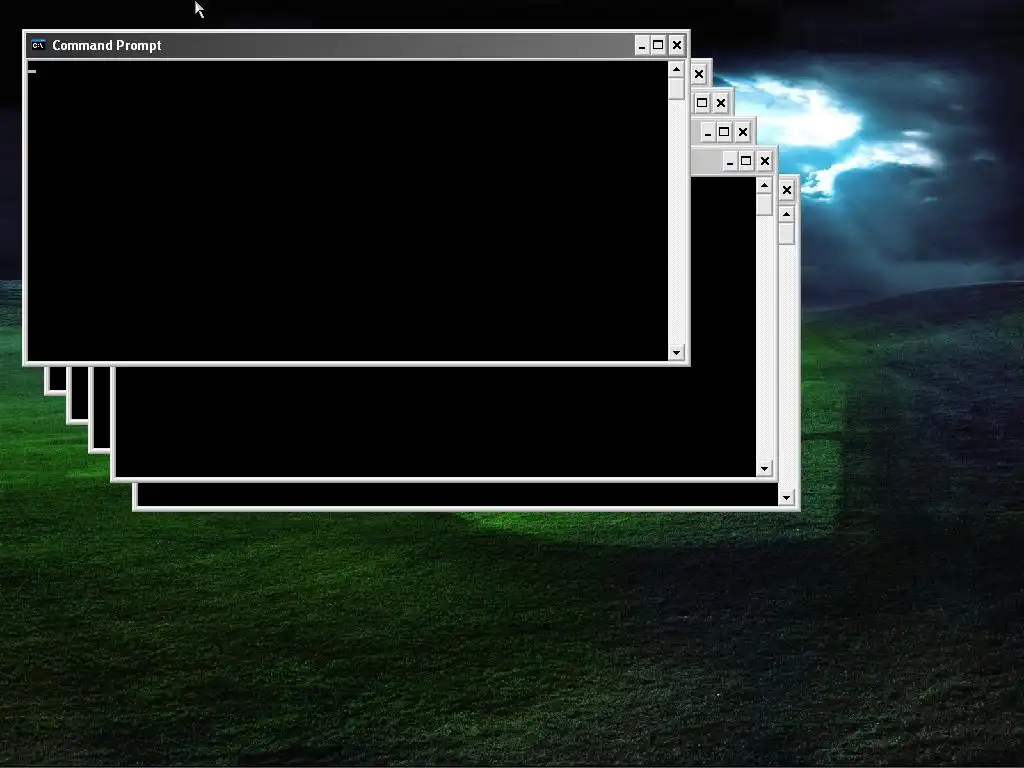Click the down arrow on the front window's scrollbar
This screenshot has height=768, width=1024.
[677, 353]
